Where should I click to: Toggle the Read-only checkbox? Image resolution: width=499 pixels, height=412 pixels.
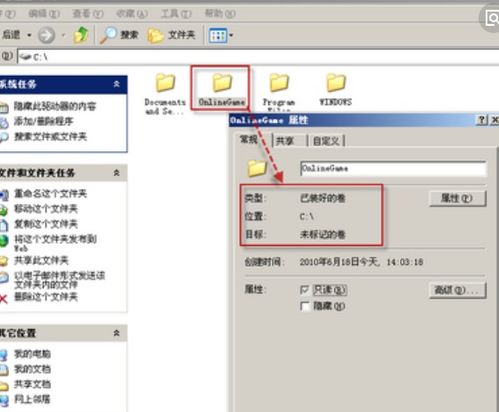point(305,290)
